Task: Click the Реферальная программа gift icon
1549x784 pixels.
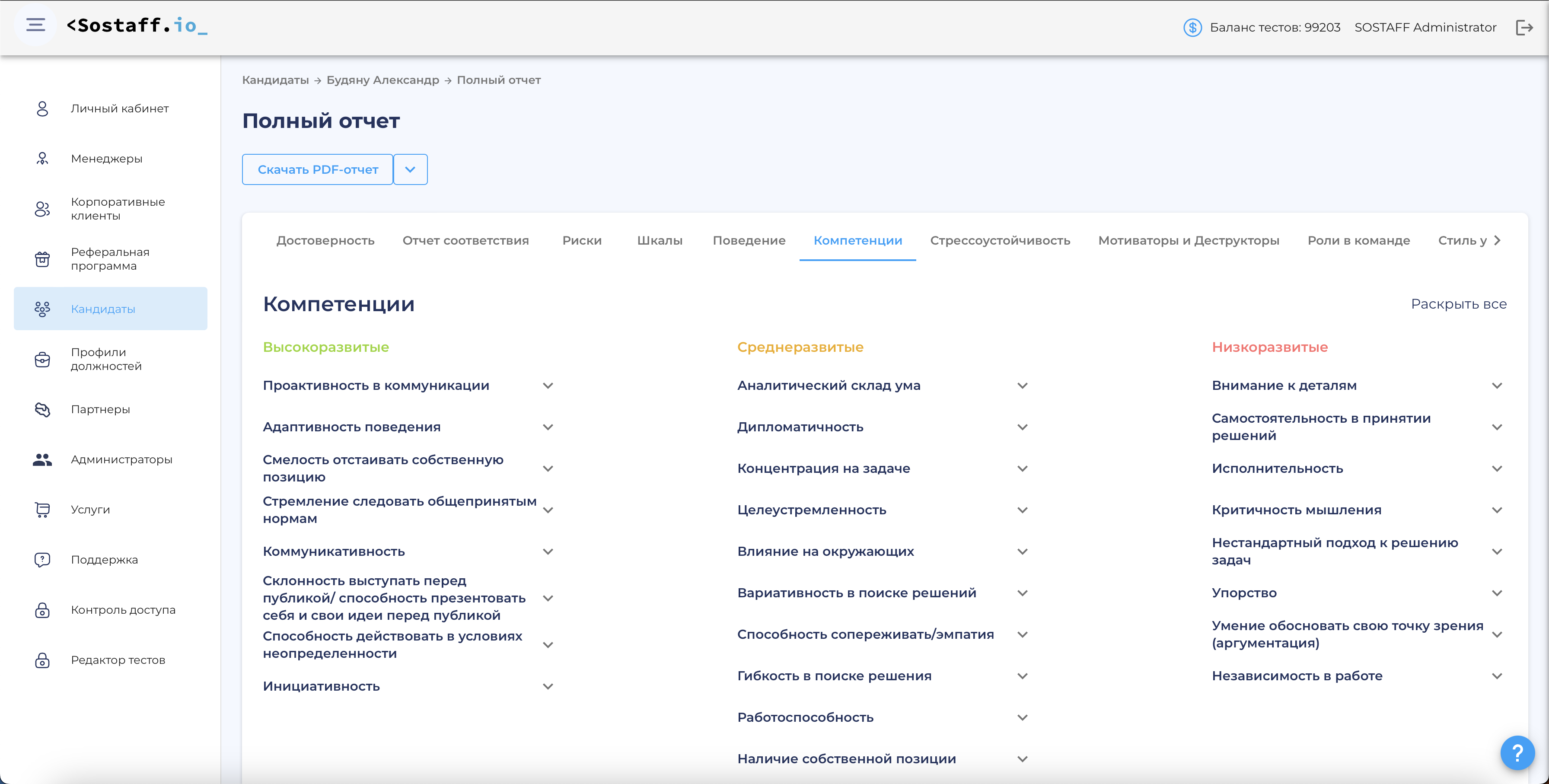Action: pyautogui.click(x=42, y=259)
